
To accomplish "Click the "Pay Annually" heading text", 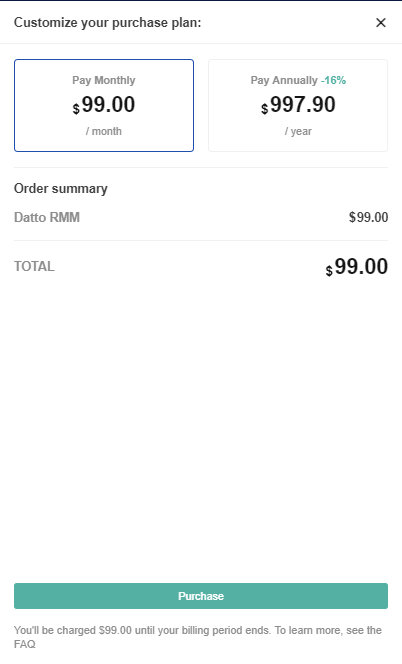I will (x=284, y=80).
